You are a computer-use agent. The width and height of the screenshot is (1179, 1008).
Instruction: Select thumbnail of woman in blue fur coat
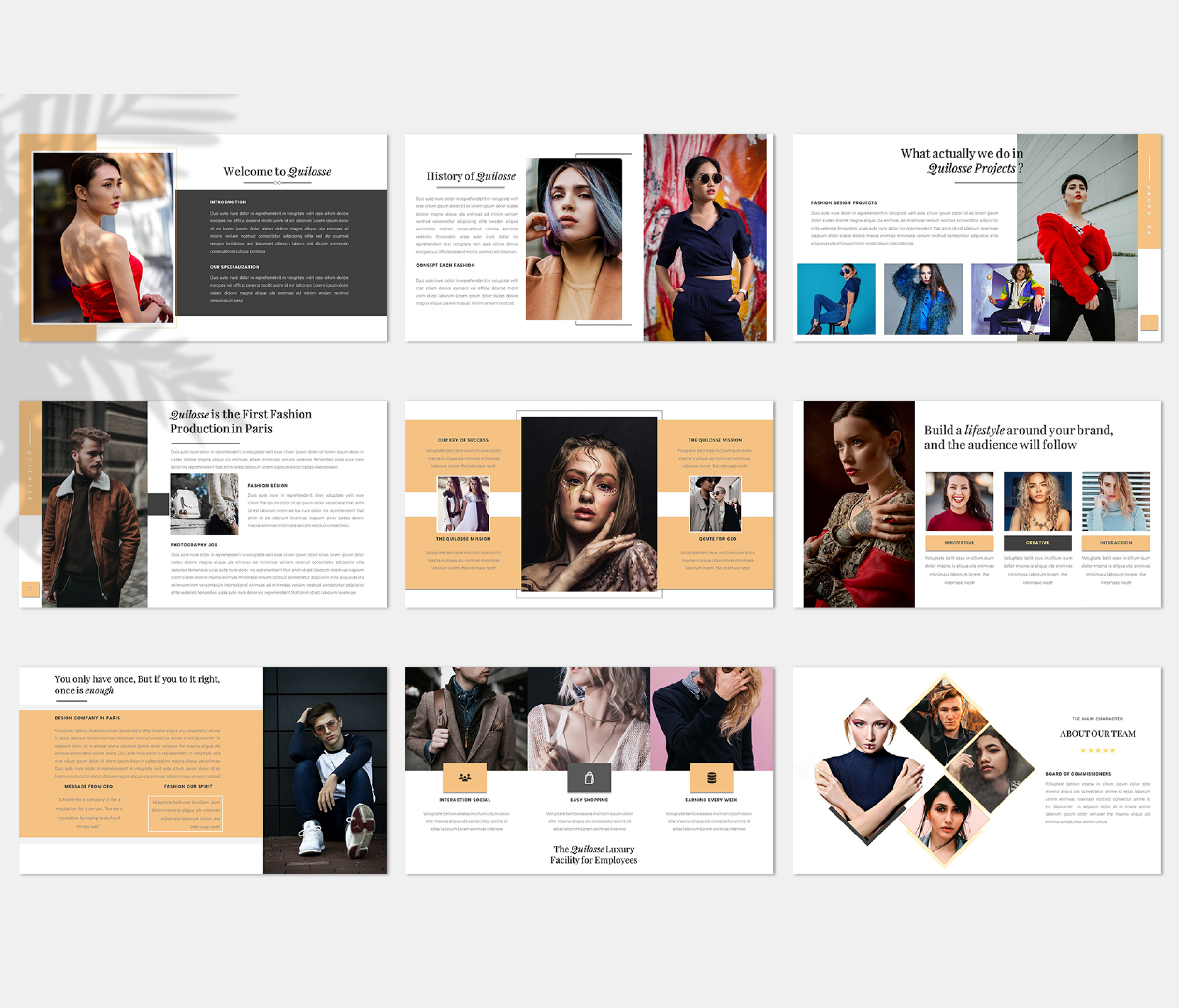[923, 299]
